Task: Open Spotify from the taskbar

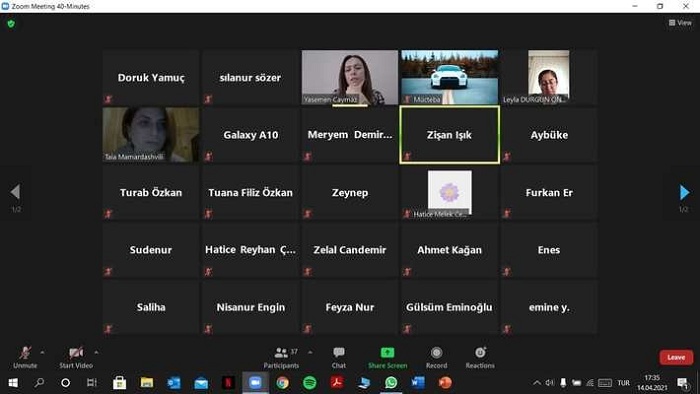Action: (309, 382)
